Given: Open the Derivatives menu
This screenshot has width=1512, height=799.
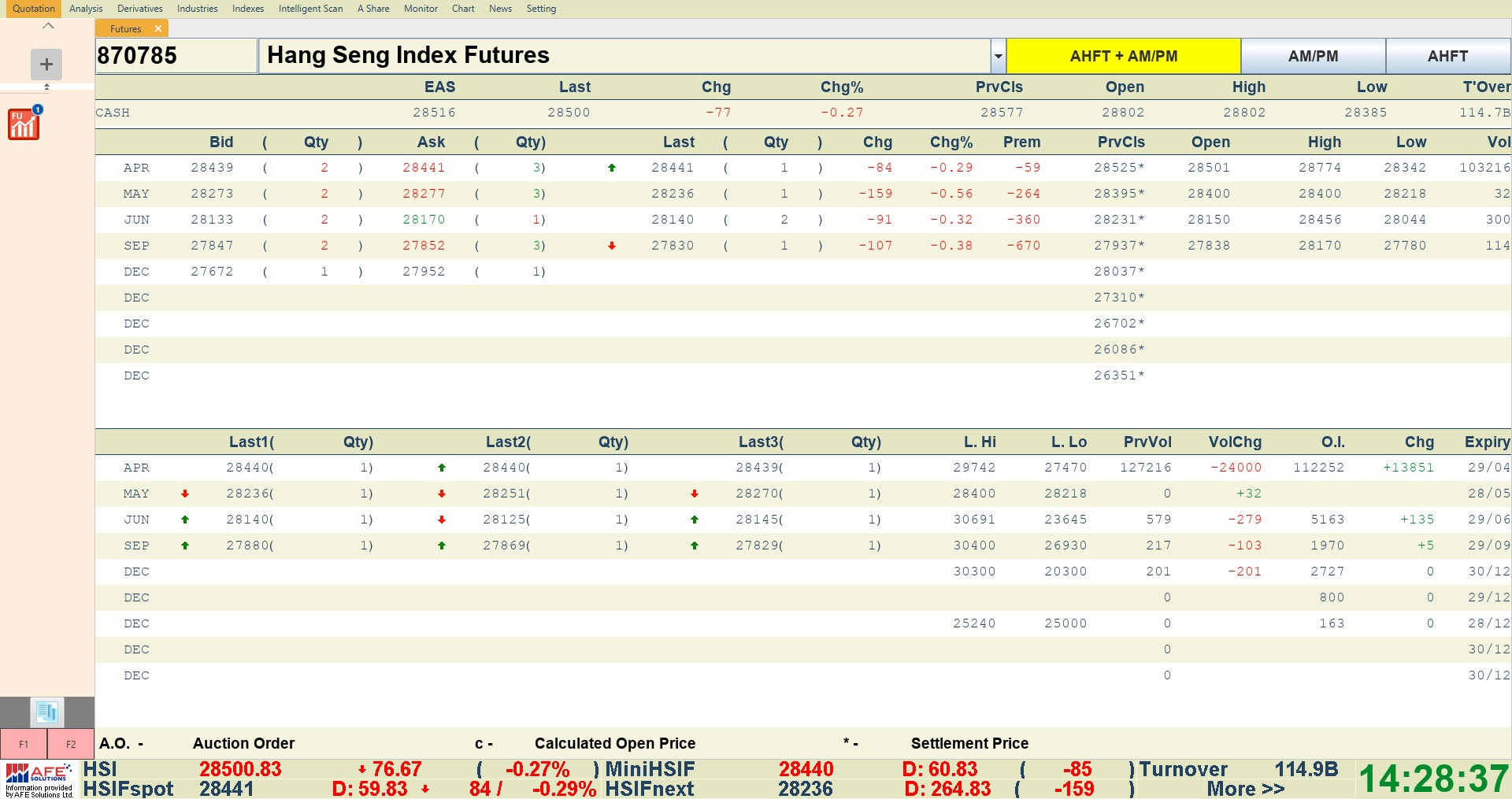Looking at the screenshot, I should [x=140, y=9].
